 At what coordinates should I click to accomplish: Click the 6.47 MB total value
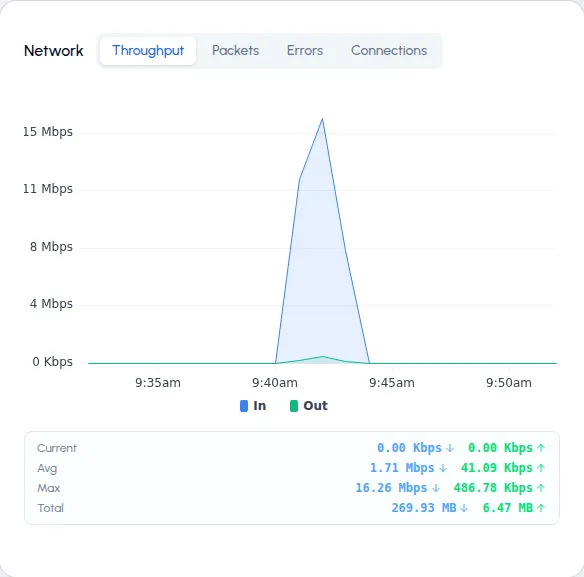508,508
